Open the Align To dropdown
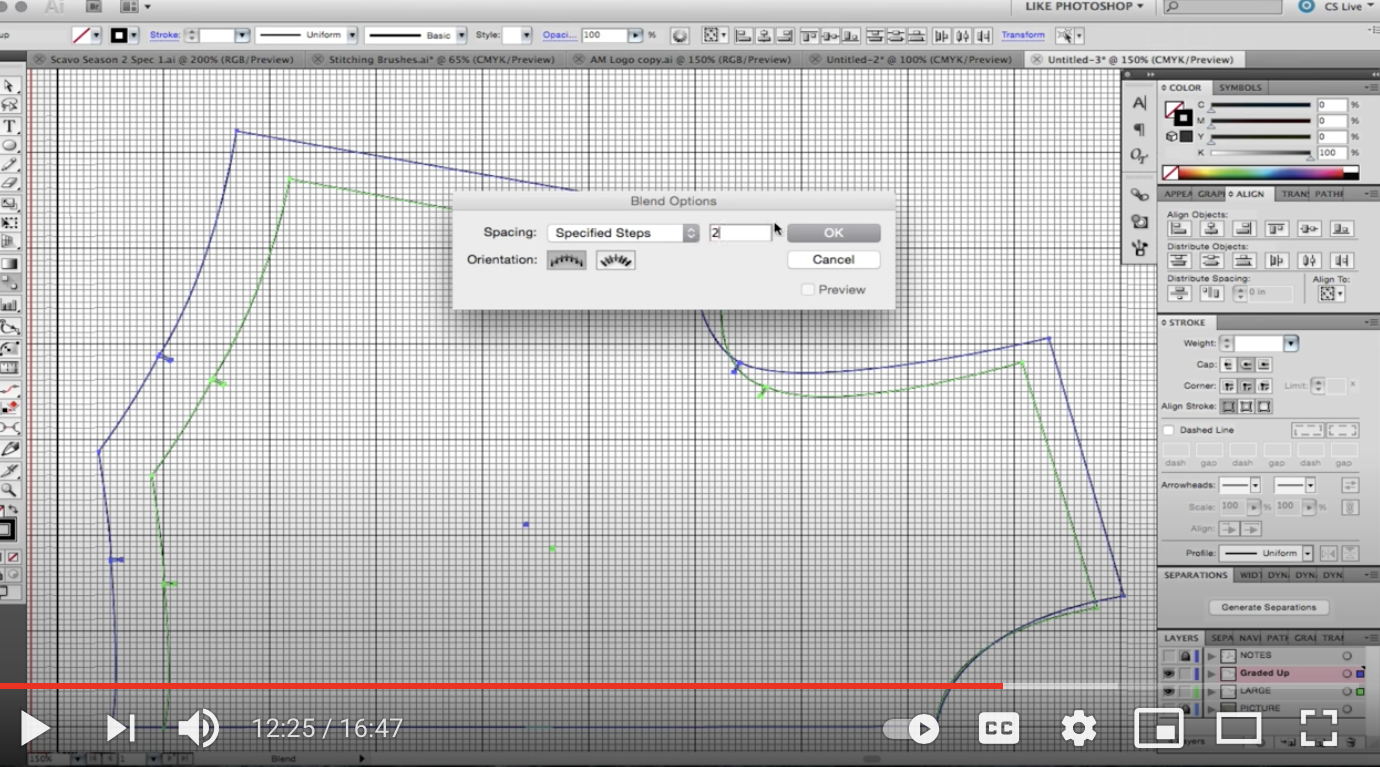1380x767 pixels. click(x=1332, y=294)
